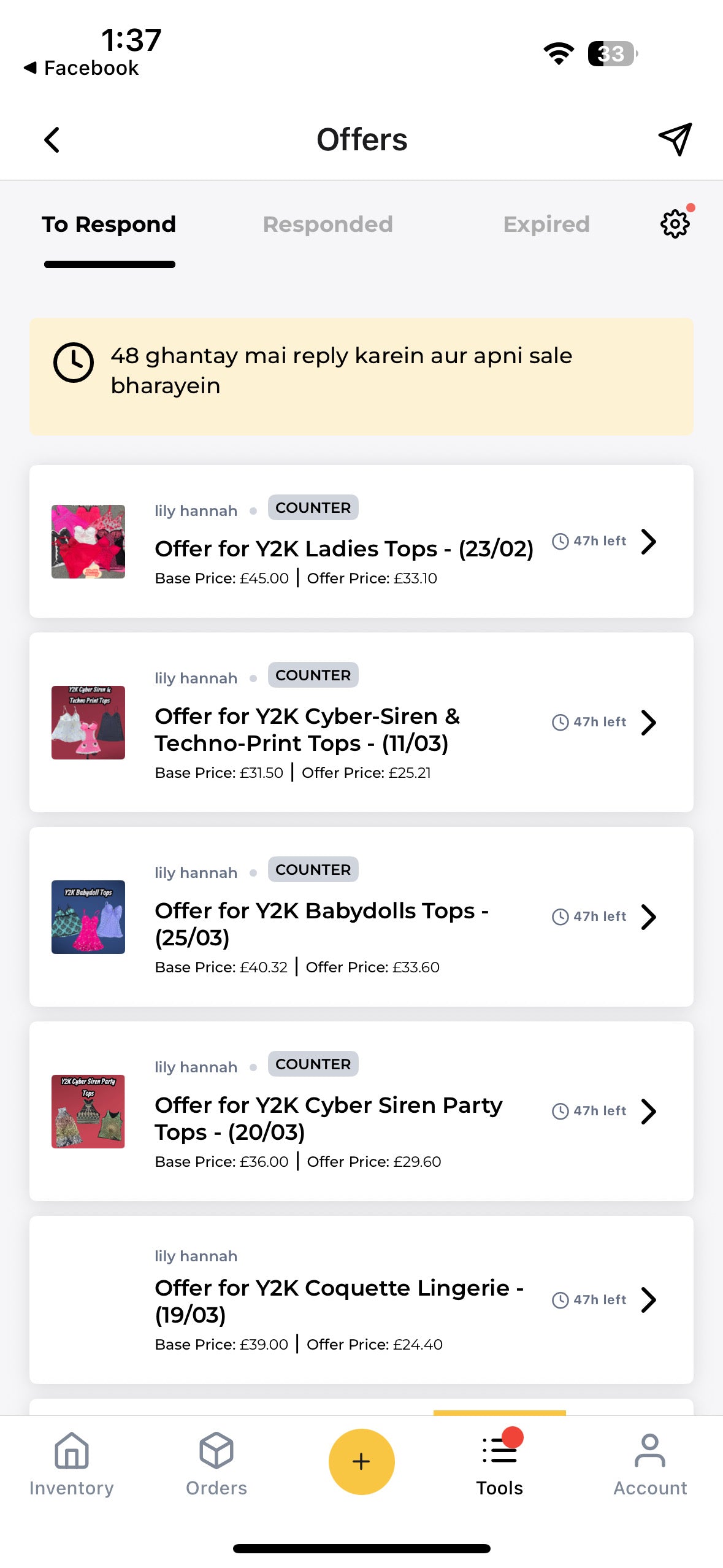Tap COUNTER badge on Y2K Ladies Tops offer
The height and width of the screenshot is (1568, 723).
(313, 507)
